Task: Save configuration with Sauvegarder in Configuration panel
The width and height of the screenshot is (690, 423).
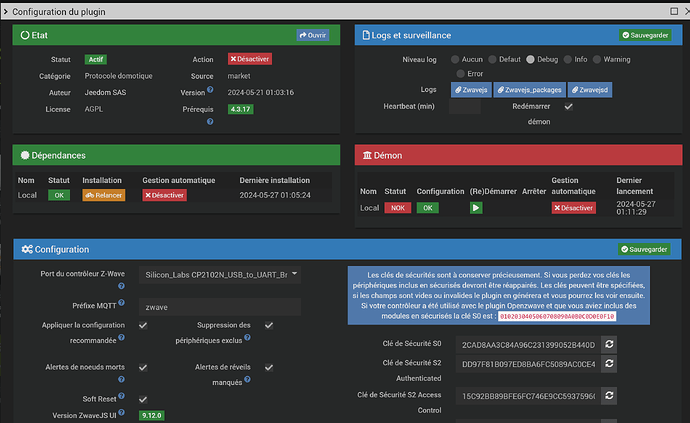Action: (644, 249)
